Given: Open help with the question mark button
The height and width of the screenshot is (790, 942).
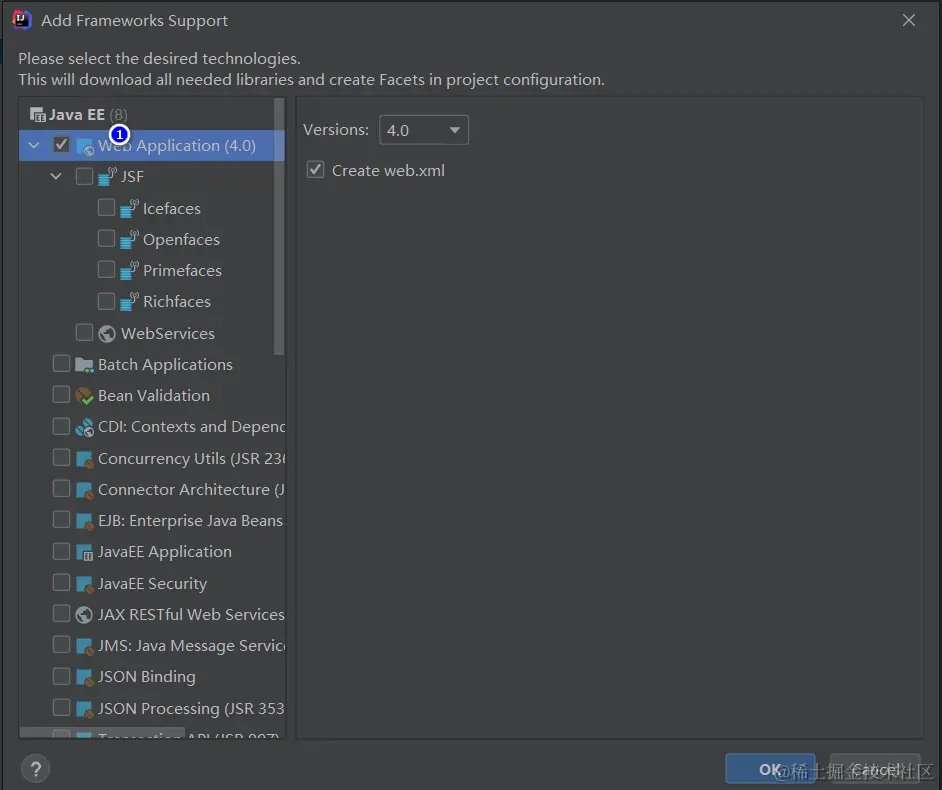Looking at the screenshot, I should point(35,768).
